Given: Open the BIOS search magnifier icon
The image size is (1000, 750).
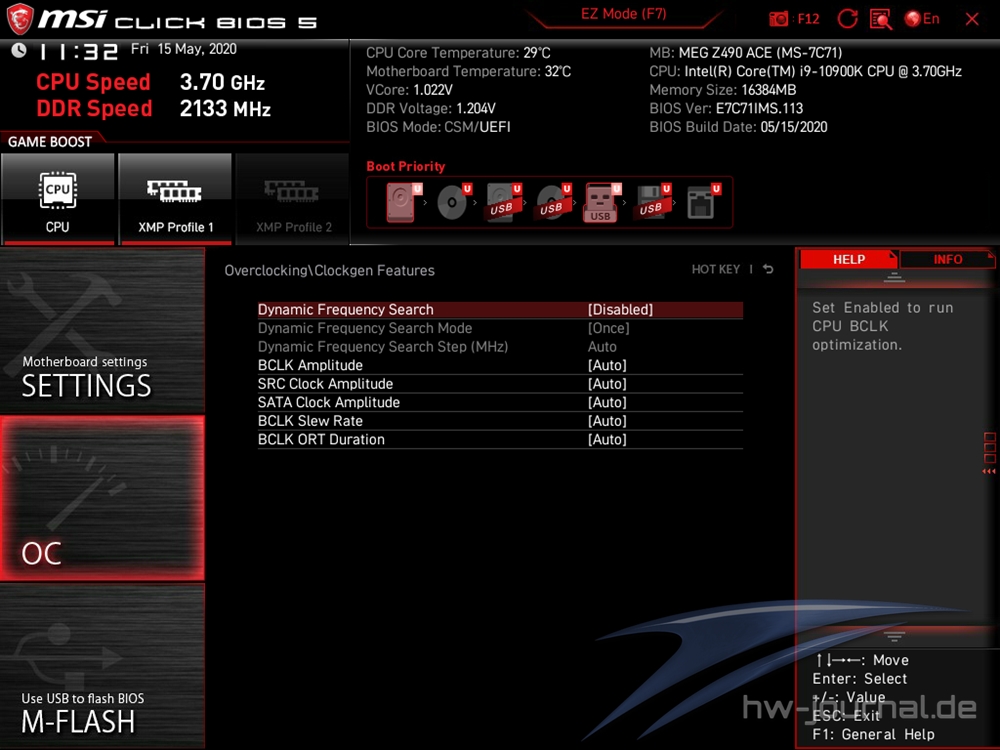Looking at the screenshot, I should pyautogui.click(x=880, y=18).
